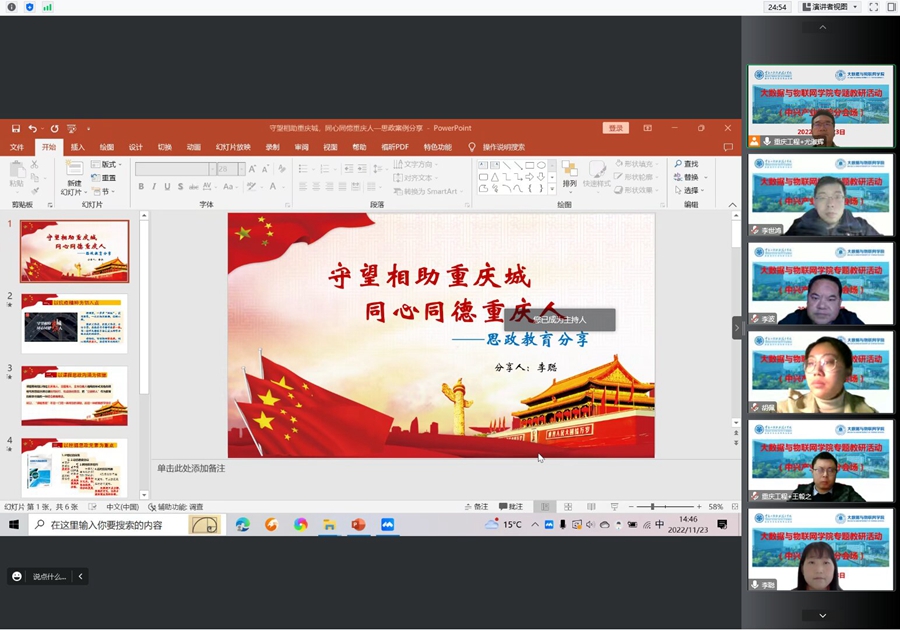Switch to Normal view icon in status bar
900x630 pixels.
click(545, 507)
